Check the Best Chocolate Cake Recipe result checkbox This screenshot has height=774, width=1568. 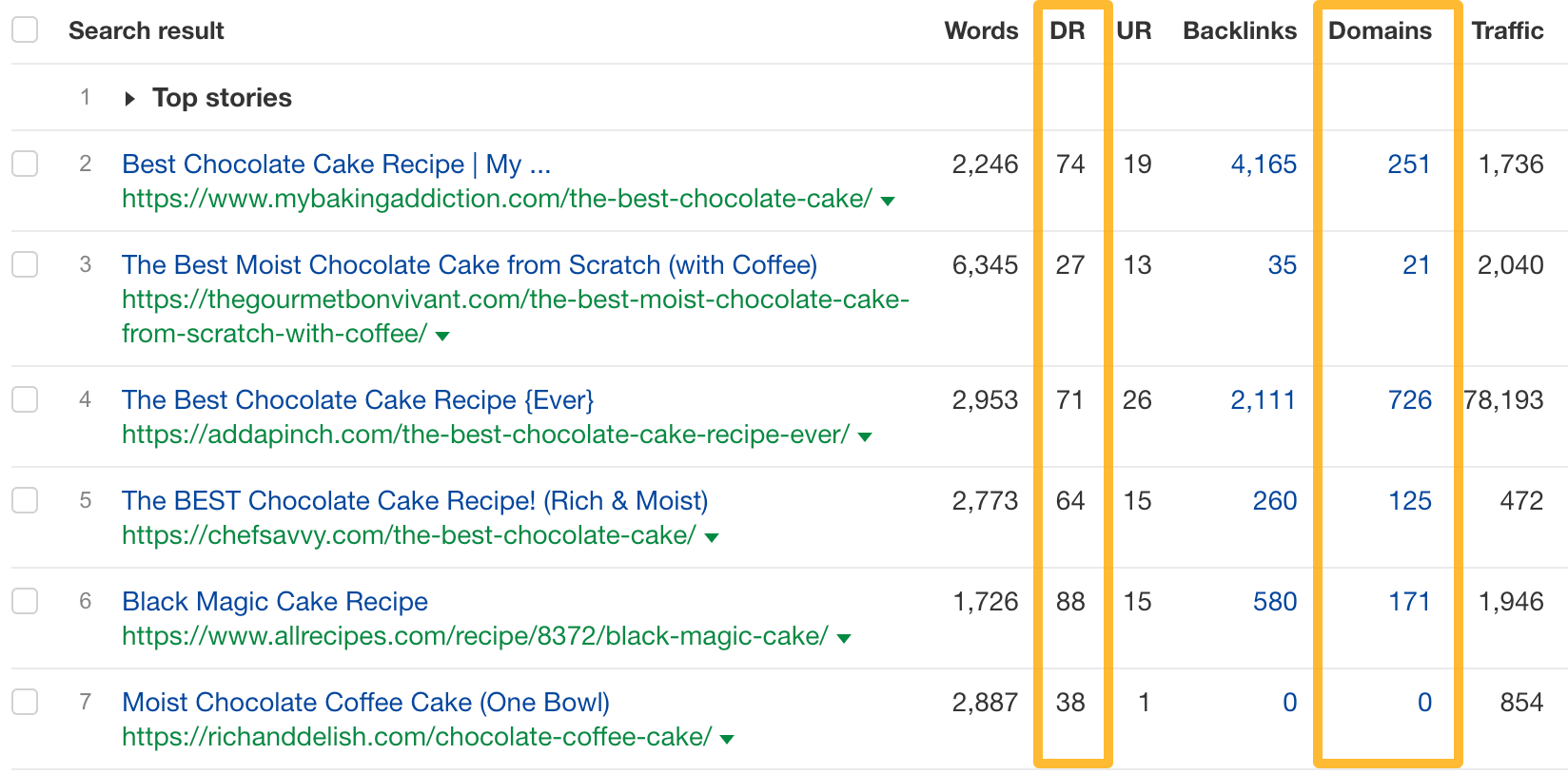(25, 163)
